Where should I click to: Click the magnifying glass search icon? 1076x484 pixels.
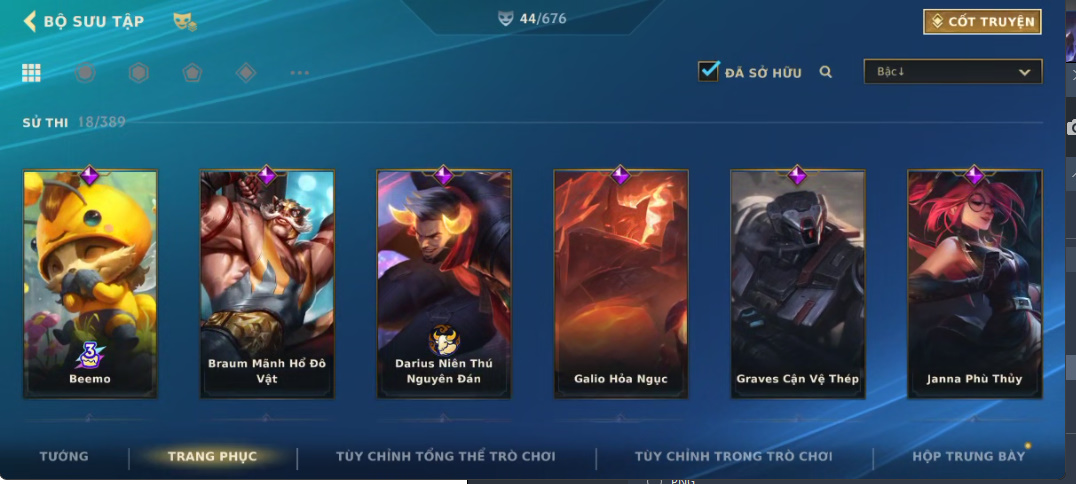pyautogui.click(x=826, y=72)
